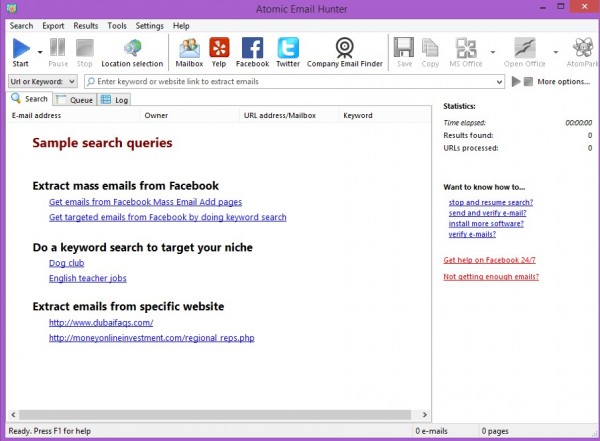Click the Copy toolbar icon
This screenshot has width=600, height=441.
pyautogui.click(x=430, y=48)
